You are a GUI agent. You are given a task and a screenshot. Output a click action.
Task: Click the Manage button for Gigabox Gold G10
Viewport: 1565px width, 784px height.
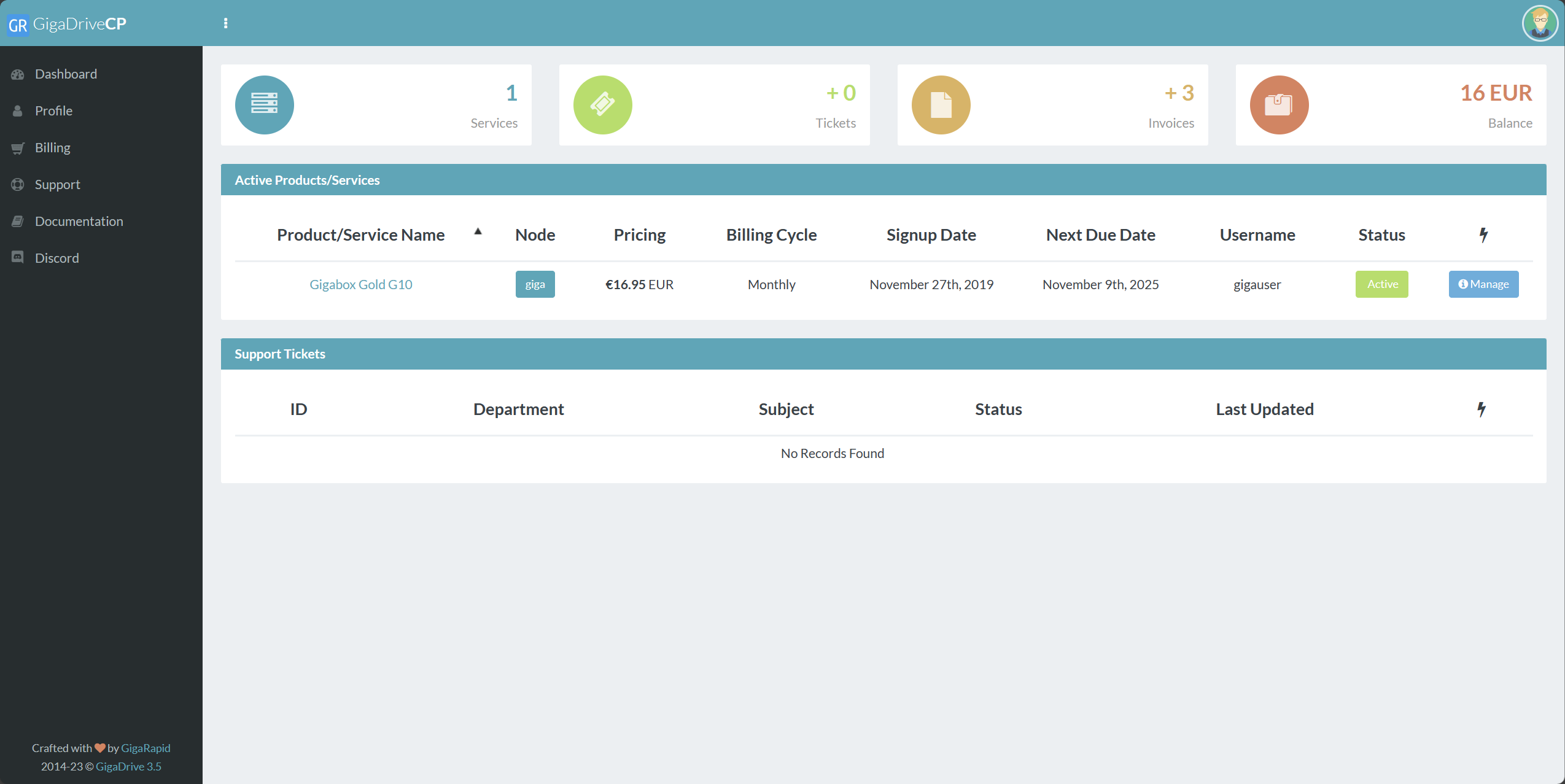point(1483,284)
